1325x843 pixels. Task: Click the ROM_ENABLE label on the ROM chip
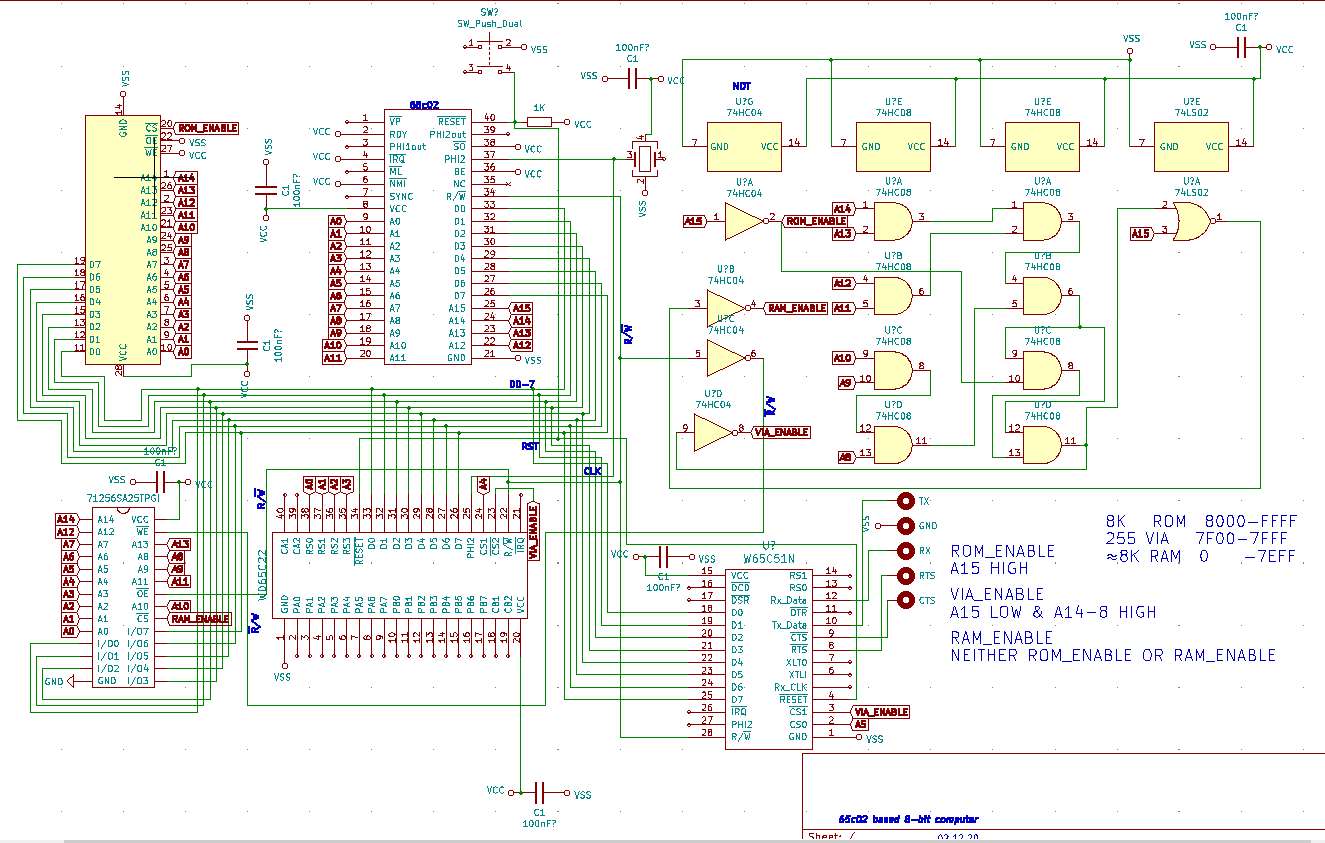click(x=207, y=128)
